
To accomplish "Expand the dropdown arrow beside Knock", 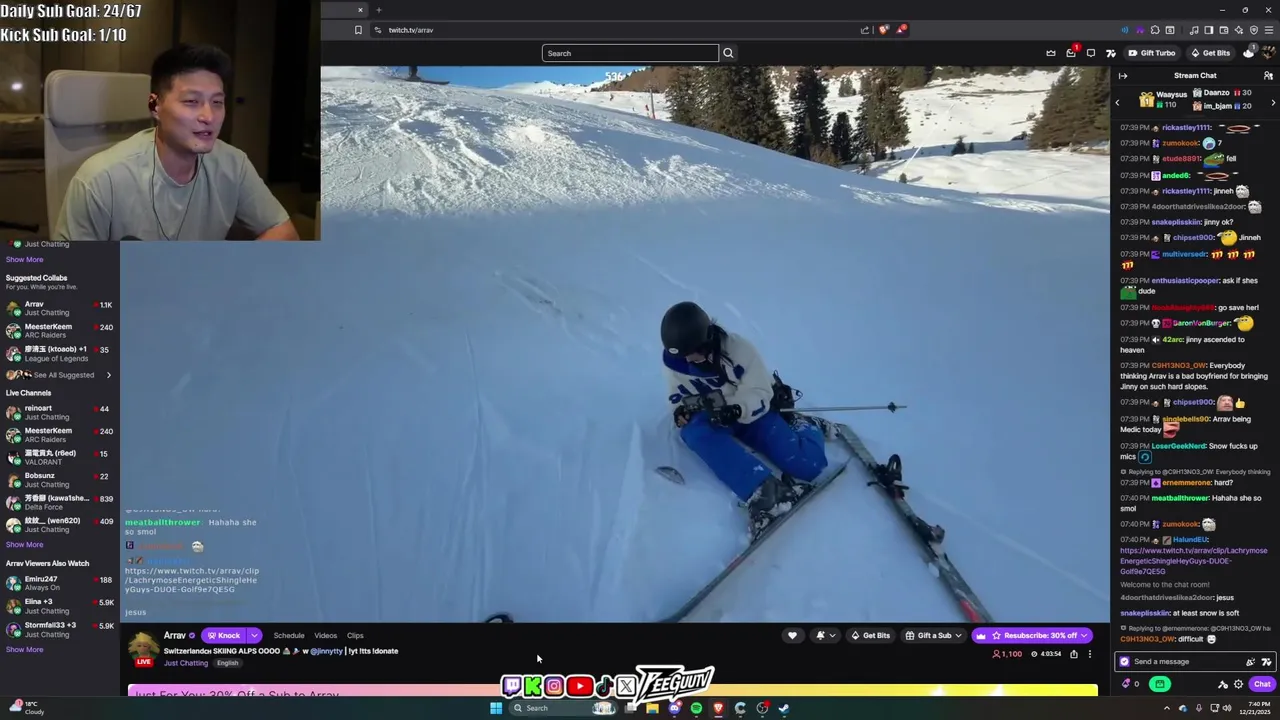I will point(254,635).
